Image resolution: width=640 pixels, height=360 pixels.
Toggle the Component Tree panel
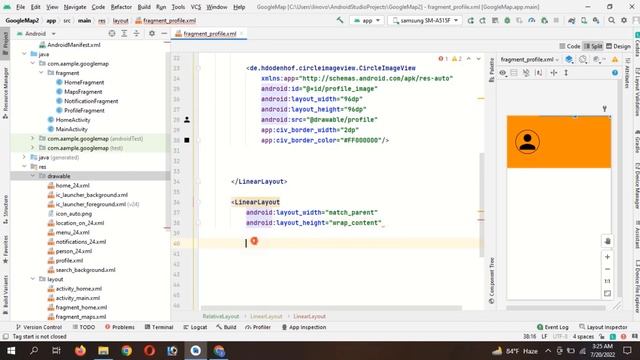click(x=491, y=280)
